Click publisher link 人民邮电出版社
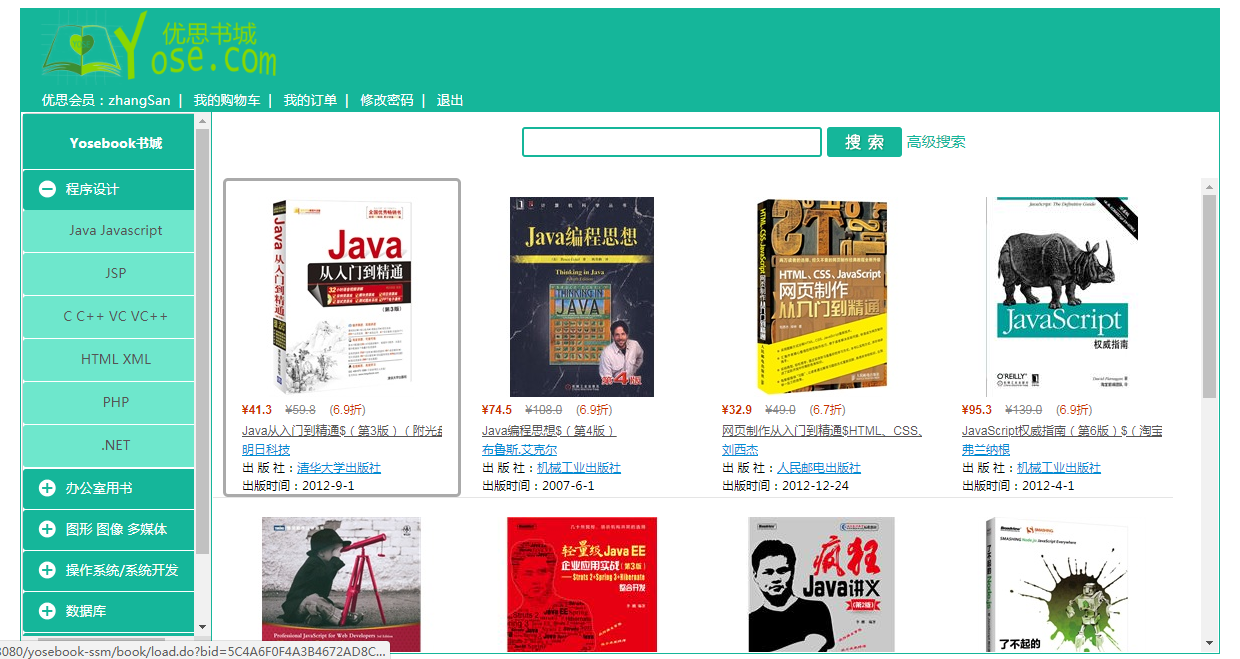Screen dimensions: 1240x659 pos(819,468)
